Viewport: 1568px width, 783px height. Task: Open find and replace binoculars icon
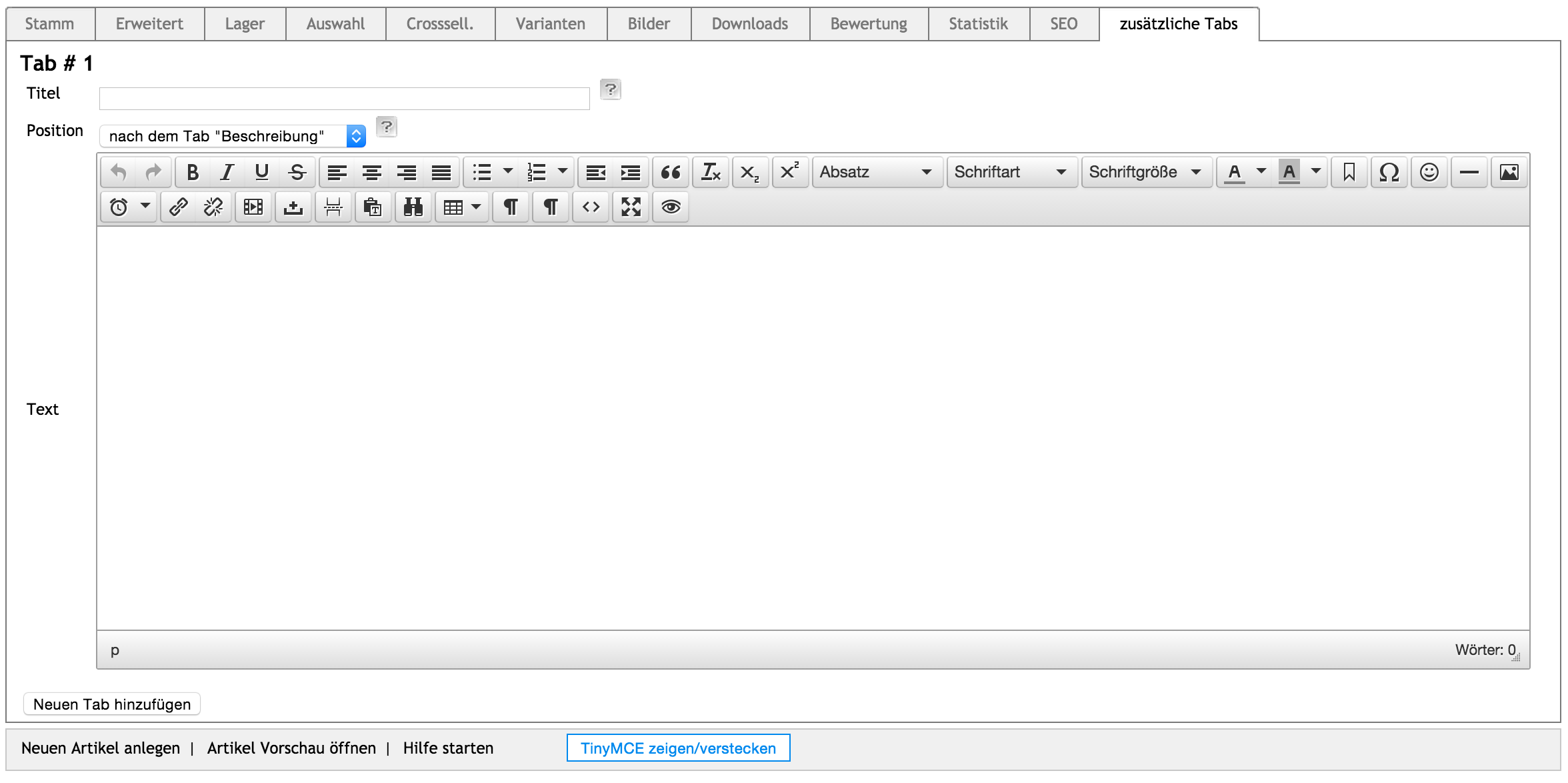tap(413, 207)
